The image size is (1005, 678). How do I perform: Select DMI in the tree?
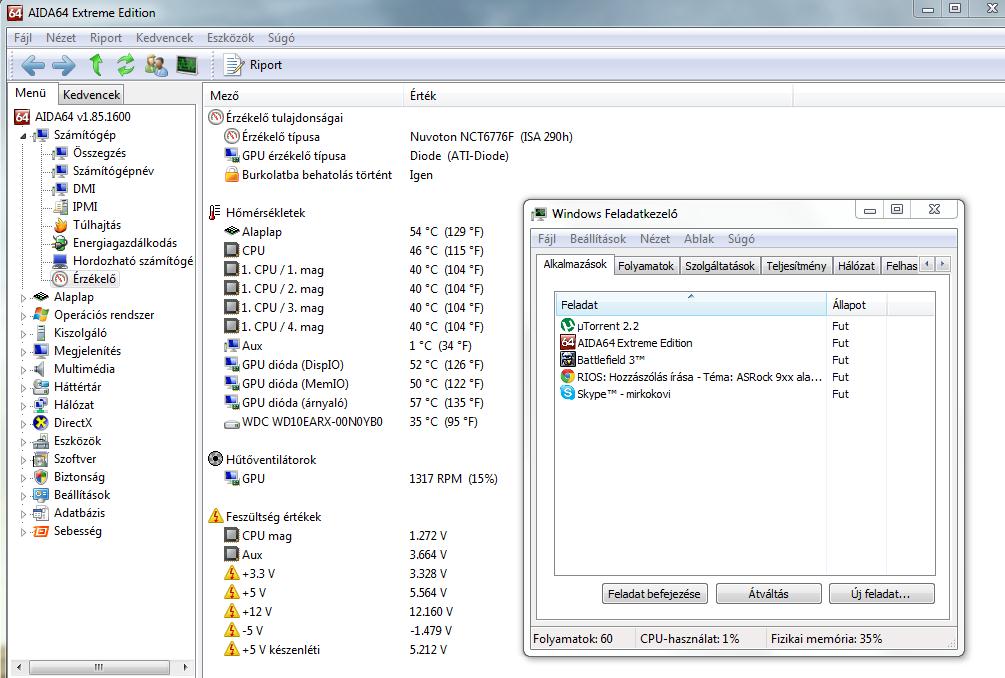[84, 188]
